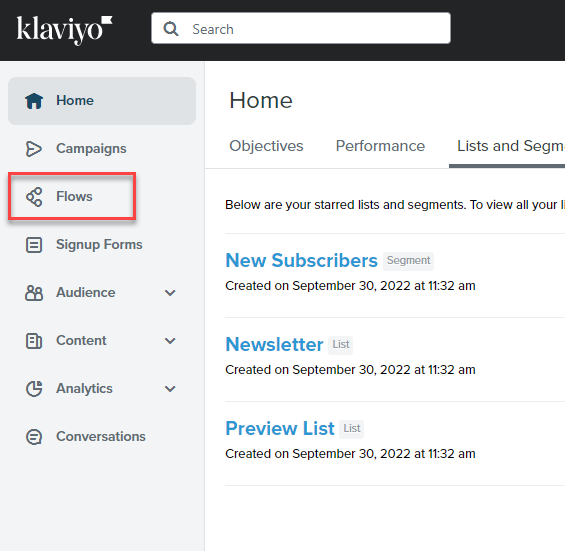Image resolution: width=565 pixels, height=551 pixels.
Task: Click the Audience people icon
Action: [34, 293]
